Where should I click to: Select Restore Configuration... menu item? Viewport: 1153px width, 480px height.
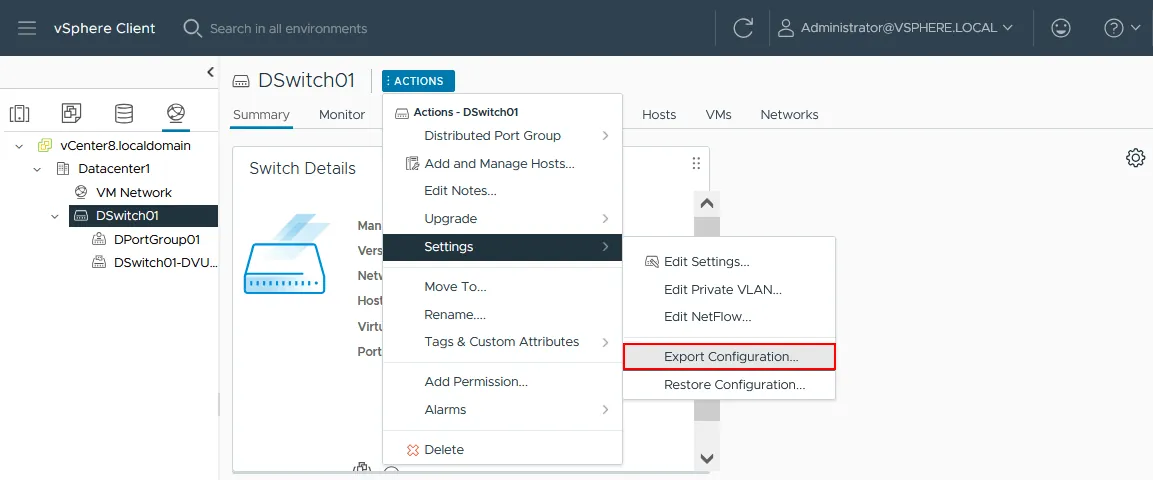[x=729, y=384]
